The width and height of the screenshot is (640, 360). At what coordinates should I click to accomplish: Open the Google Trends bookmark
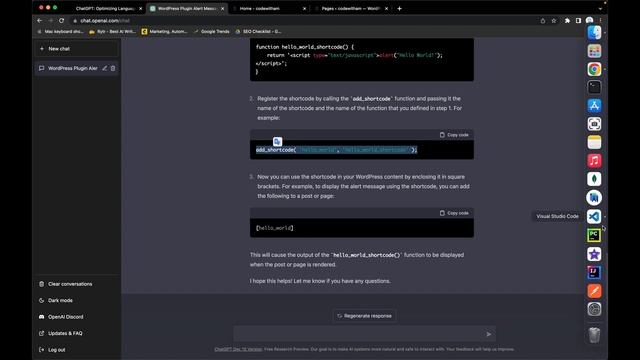(x=211, y=31)
